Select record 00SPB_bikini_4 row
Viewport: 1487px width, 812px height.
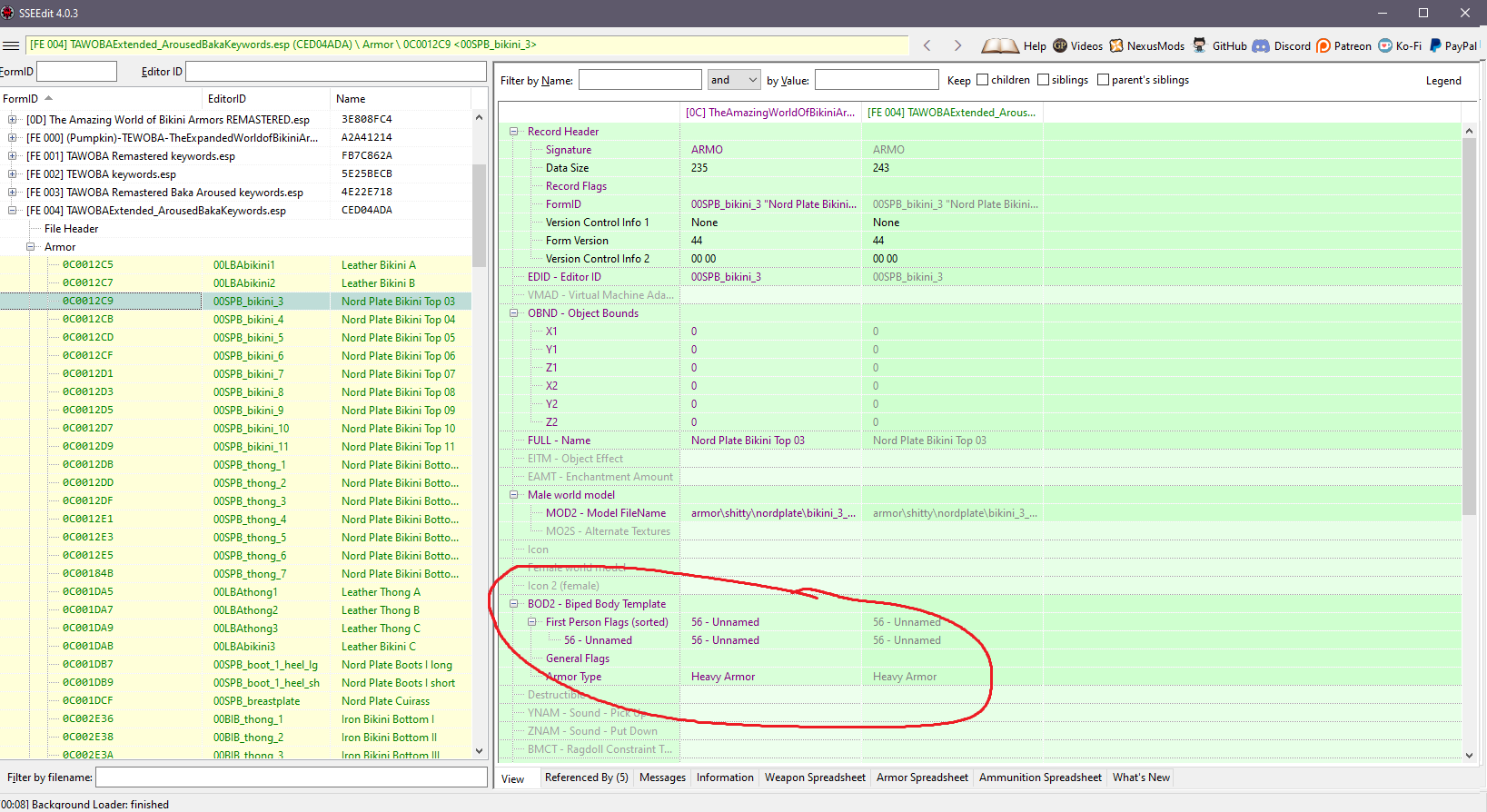pyautogui.click(x=236, y=319)
